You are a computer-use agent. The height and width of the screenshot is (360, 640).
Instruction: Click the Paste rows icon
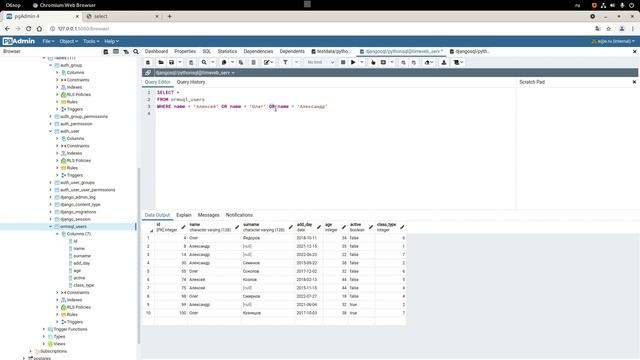[x=241, y=62]
